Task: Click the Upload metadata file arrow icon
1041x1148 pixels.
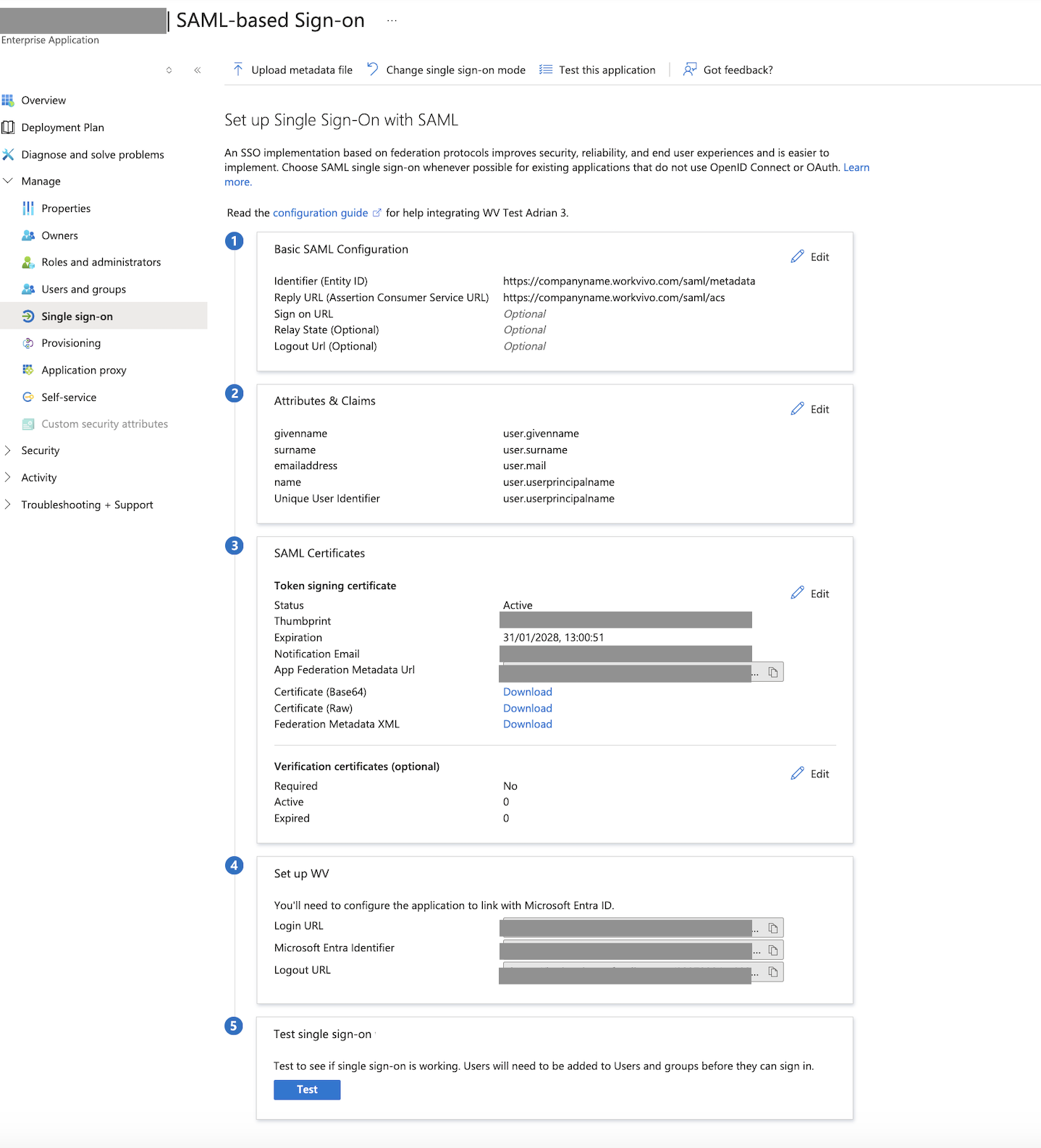Action: coord(238,69)
